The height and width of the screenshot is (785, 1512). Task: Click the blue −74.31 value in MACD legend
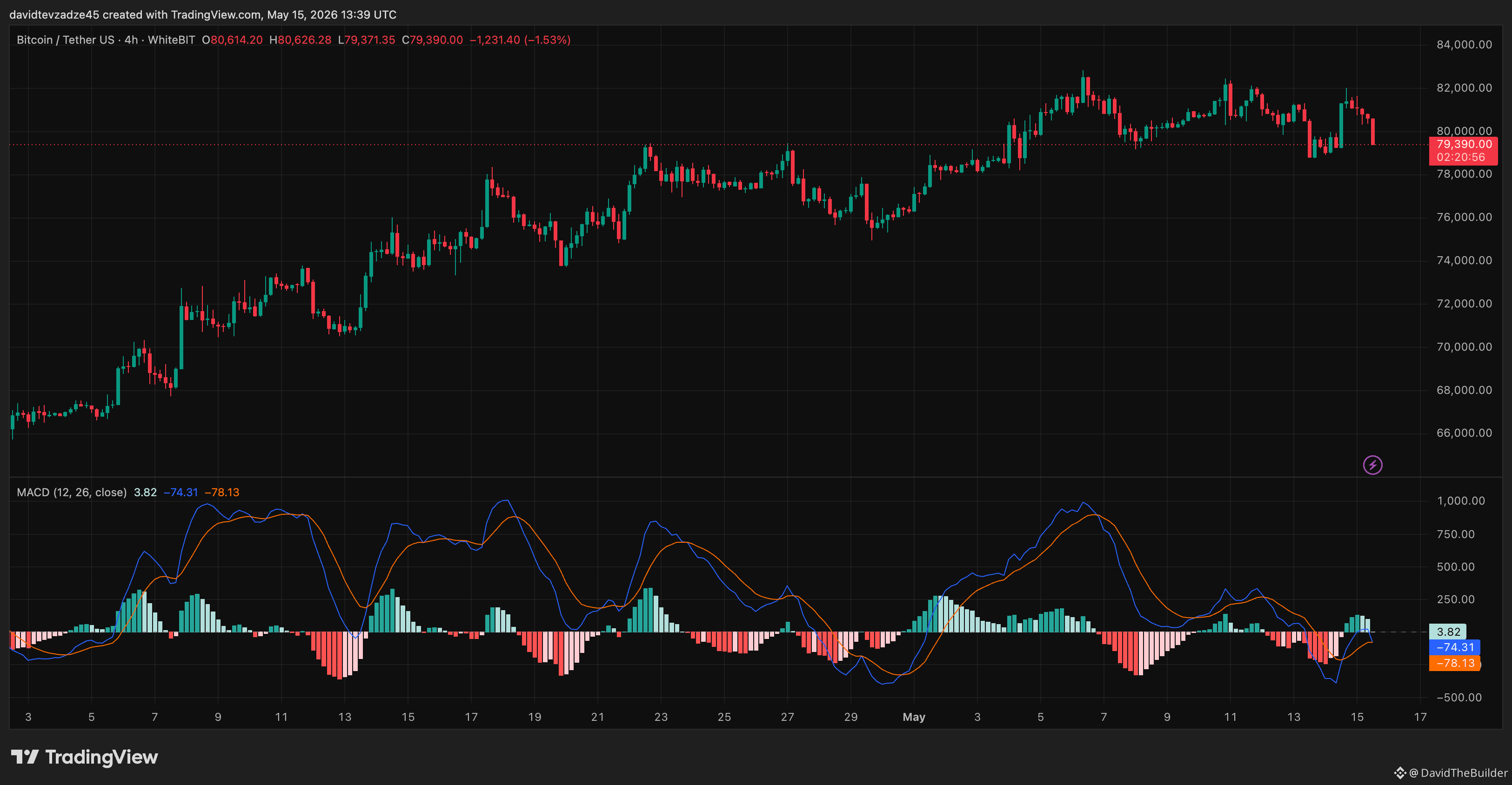coord(180,492)
